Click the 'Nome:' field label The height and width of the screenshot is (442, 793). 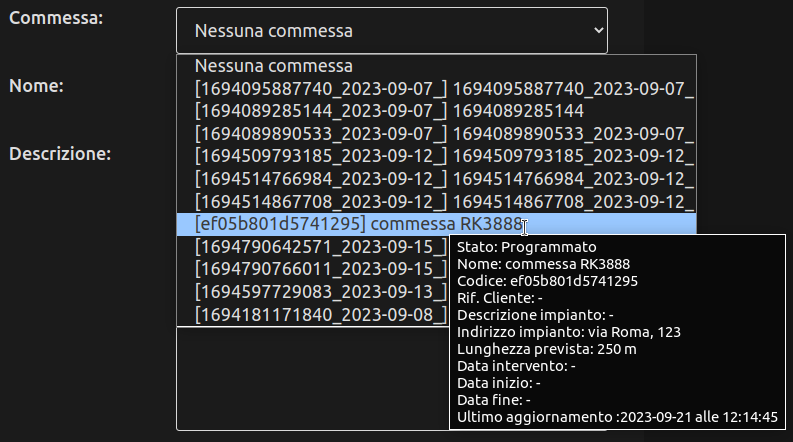pos(37,86)
